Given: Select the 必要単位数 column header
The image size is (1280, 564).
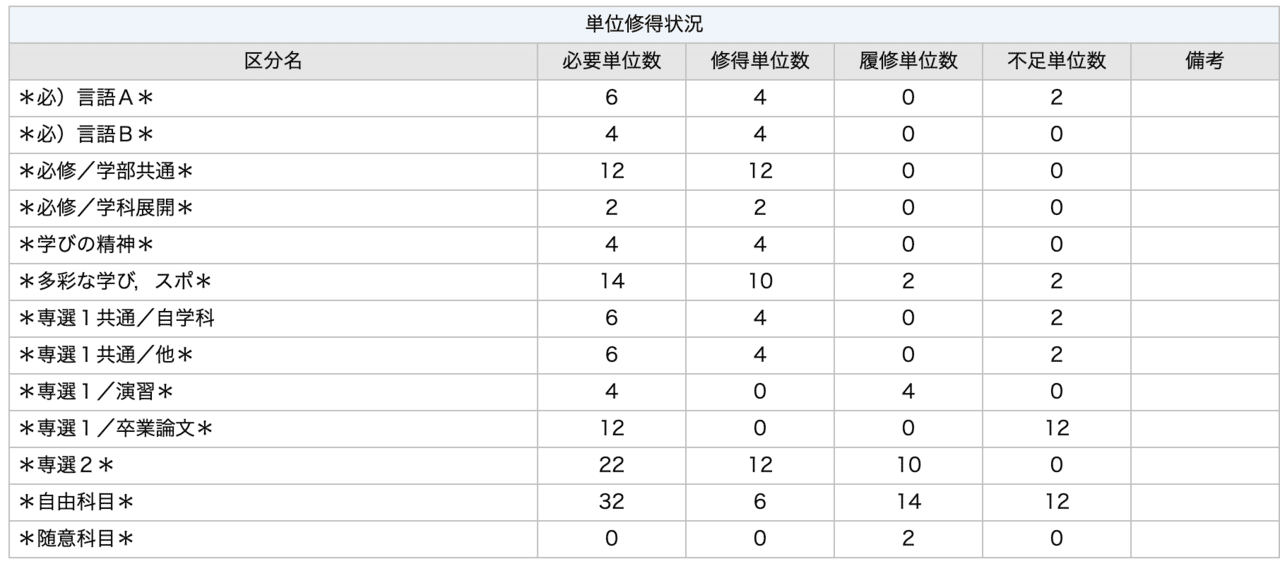Looking at the screenshot, I should pos(611,61).
